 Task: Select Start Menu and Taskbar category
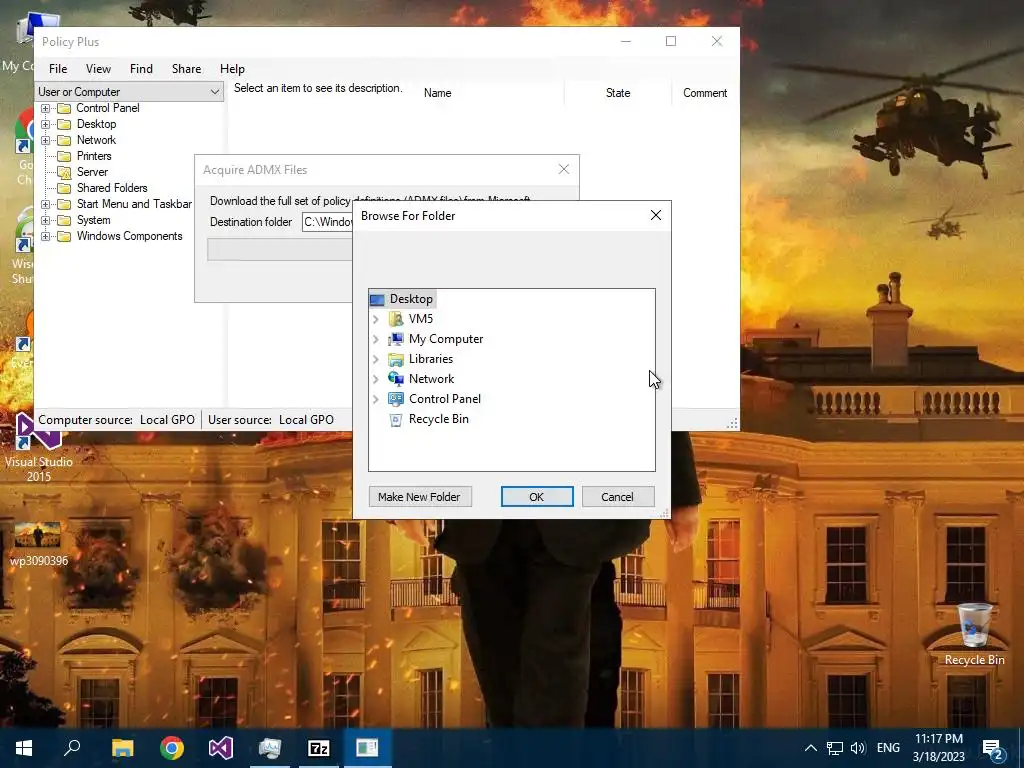(134, 204)
